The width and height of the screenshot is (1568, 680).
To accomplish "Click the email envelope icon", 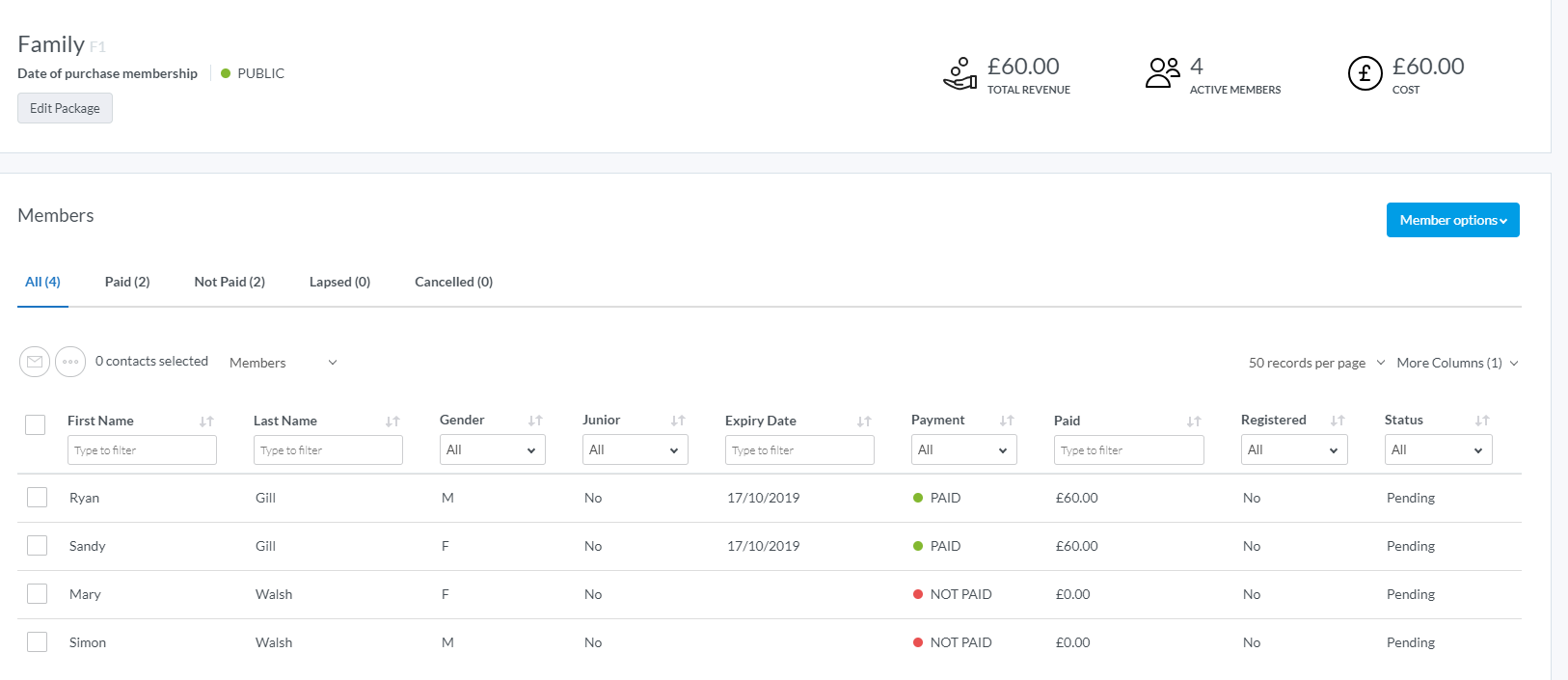I will coord(35,362).
